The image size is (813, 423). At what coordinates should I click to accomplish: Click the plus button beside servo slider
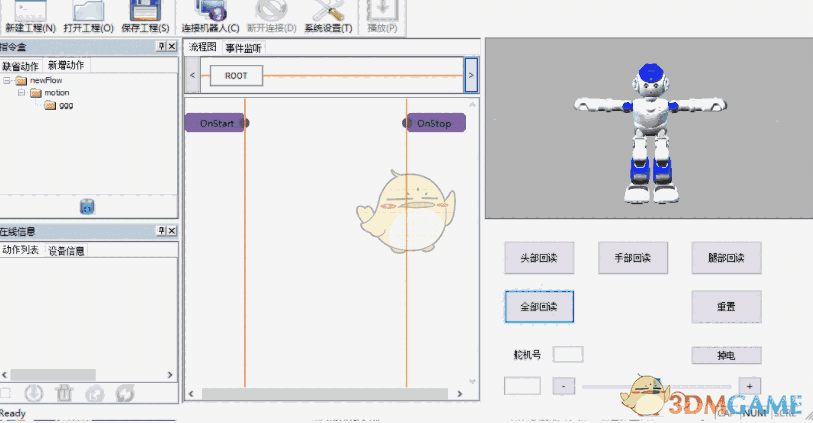point(749,386)
